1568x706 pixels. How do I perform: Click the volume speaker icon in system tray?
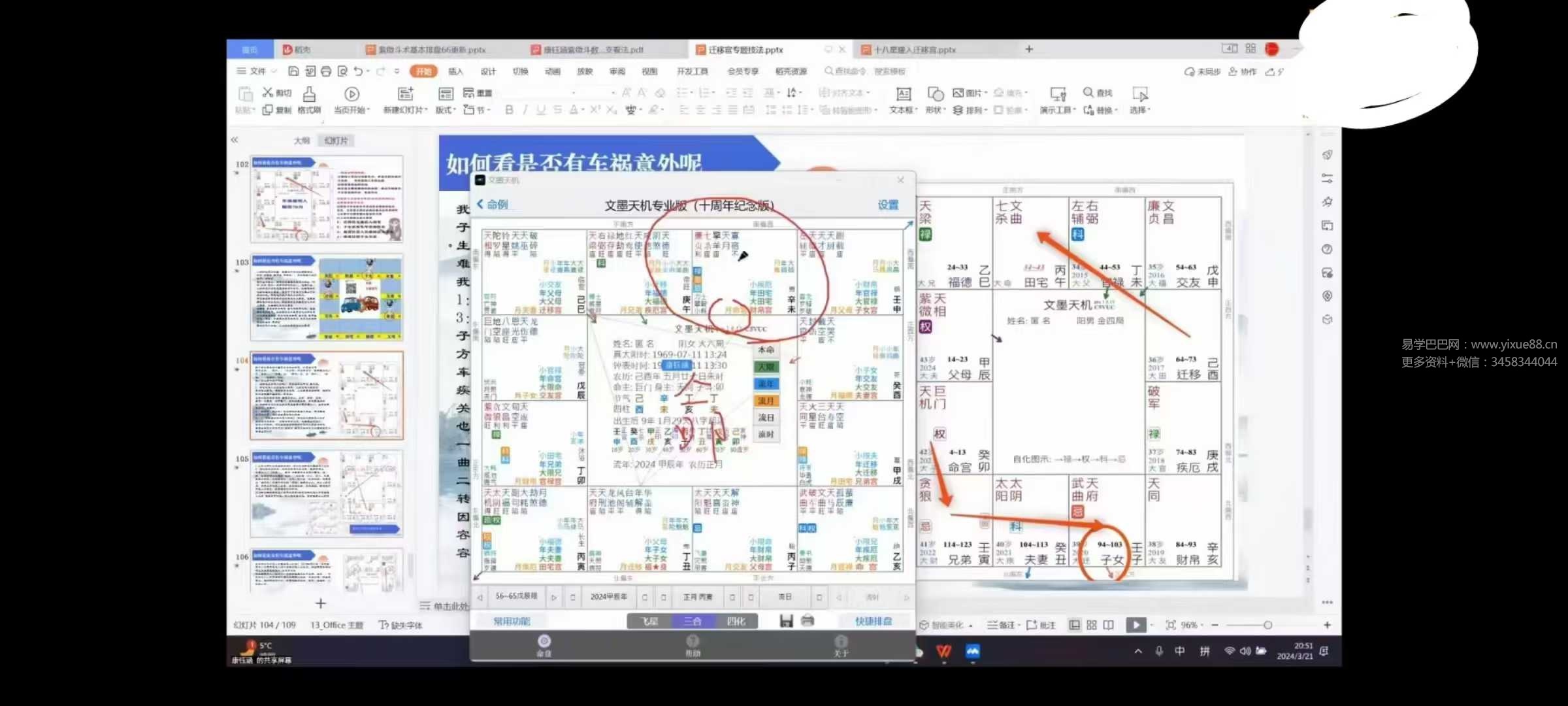1245,651
